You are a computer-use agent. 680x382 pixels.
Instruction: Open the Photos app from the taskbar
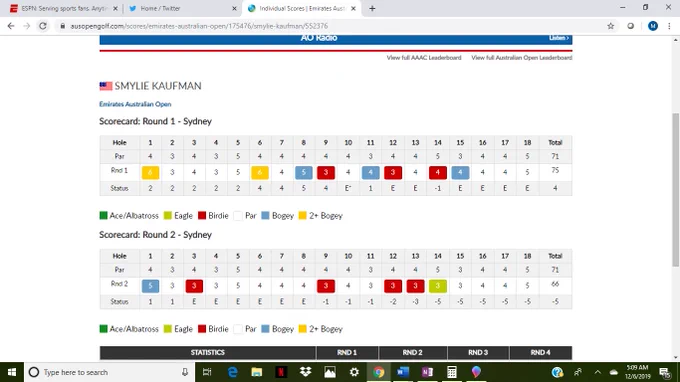330,372
